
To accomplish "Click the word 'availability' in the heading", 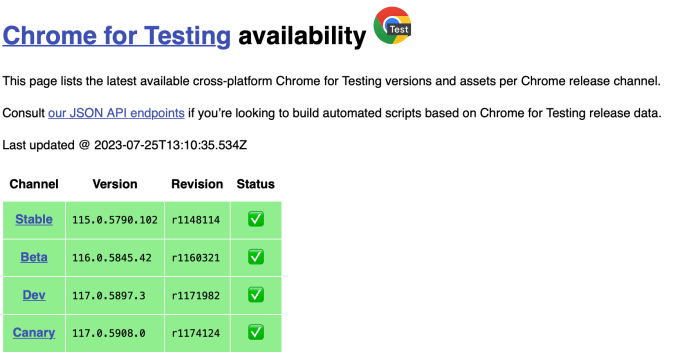I will tap(302, 36).
